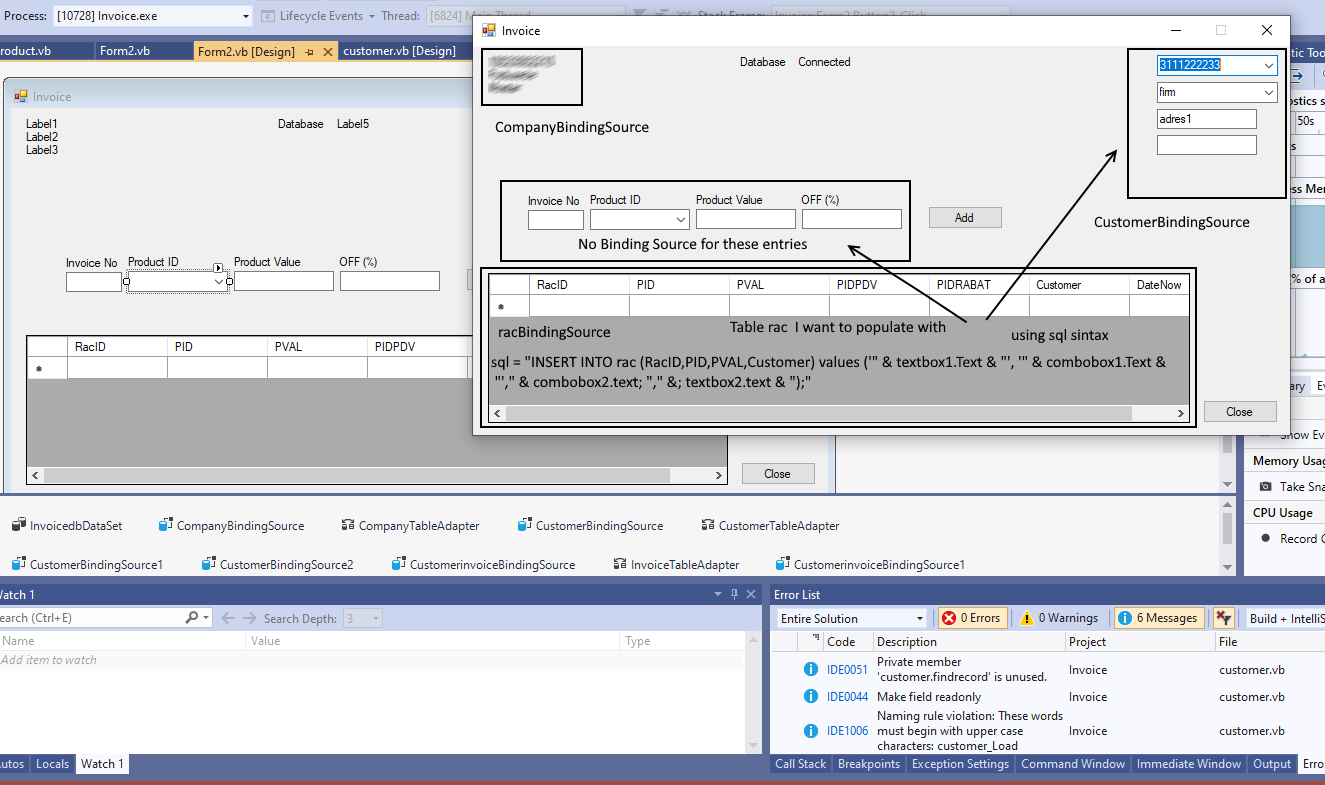
Task: Open the Command Window tab
Action: (1073, 764)
